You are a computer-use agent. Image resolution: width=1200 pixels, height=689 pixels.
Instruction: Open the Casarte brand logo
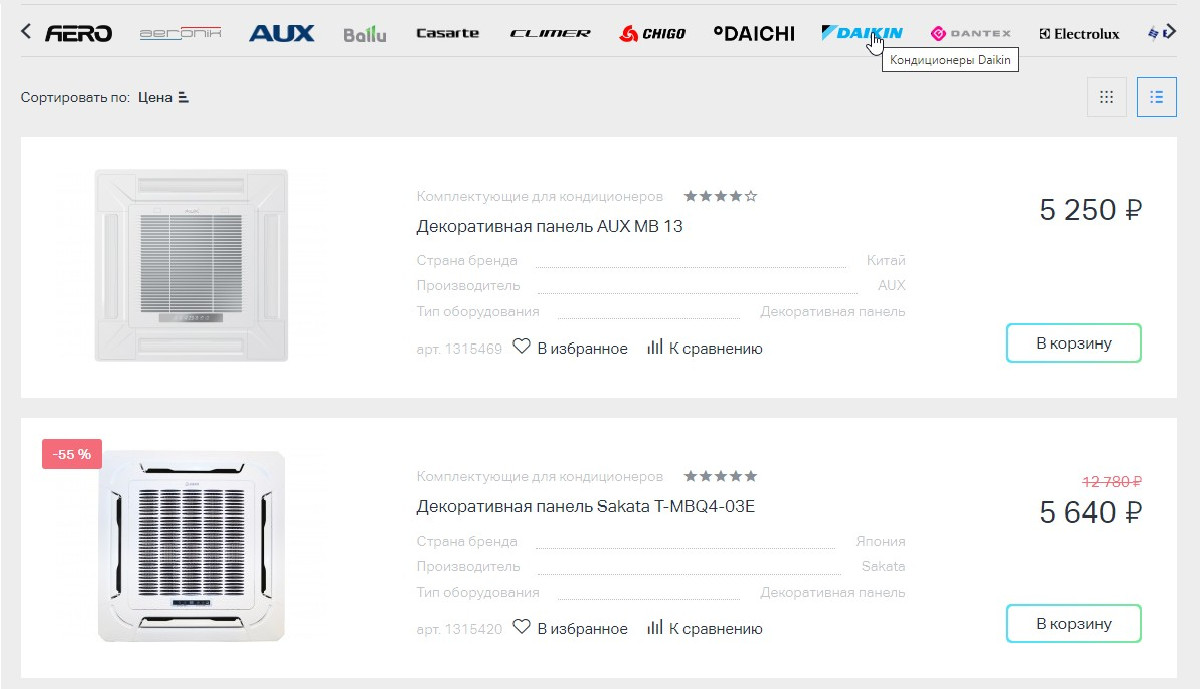coord(447,33)
